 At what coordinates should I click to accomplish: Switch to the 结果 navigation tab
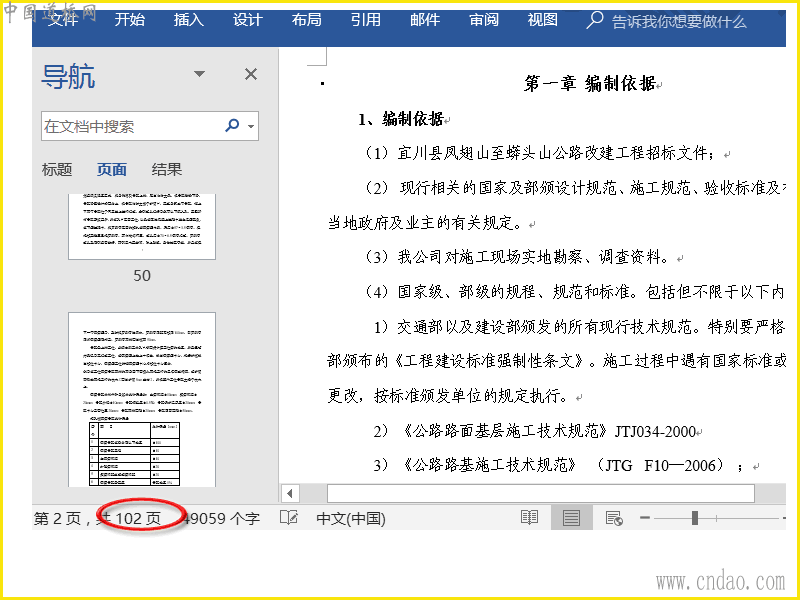[x=167, y=169]
